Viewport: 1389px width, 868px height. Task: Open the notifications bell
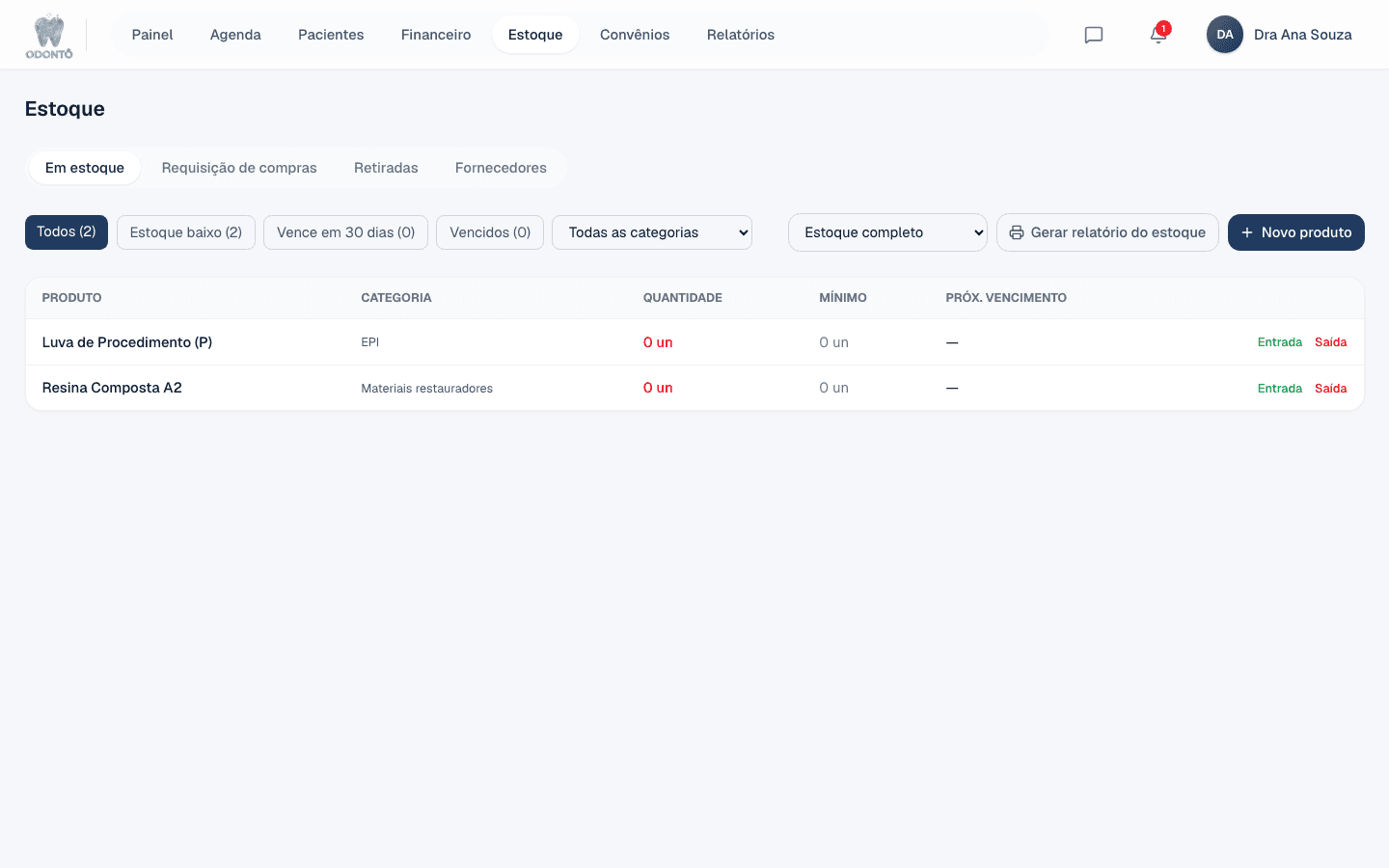click(1158, 35)
